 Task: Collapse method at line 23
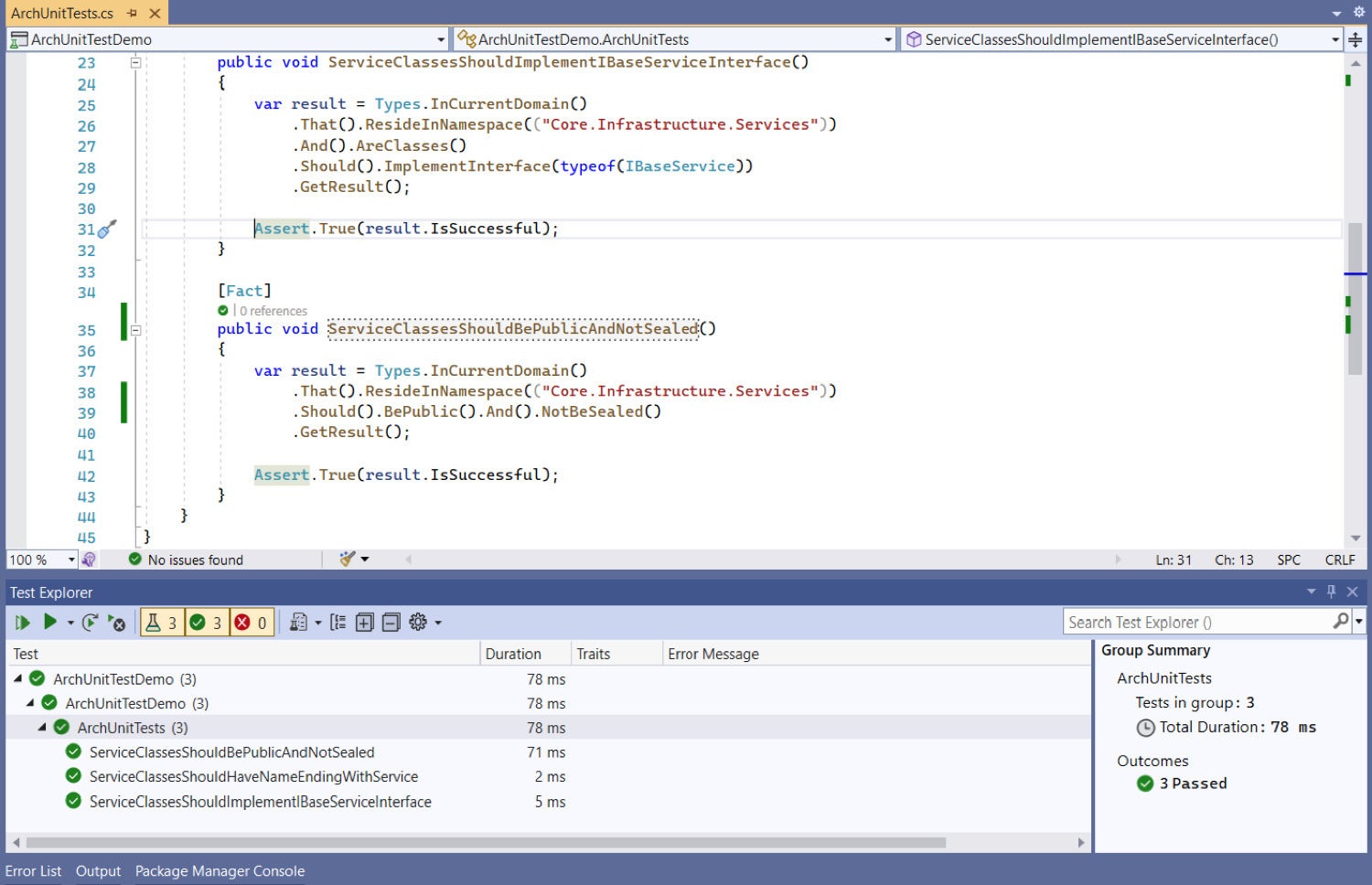pos(135,63)
